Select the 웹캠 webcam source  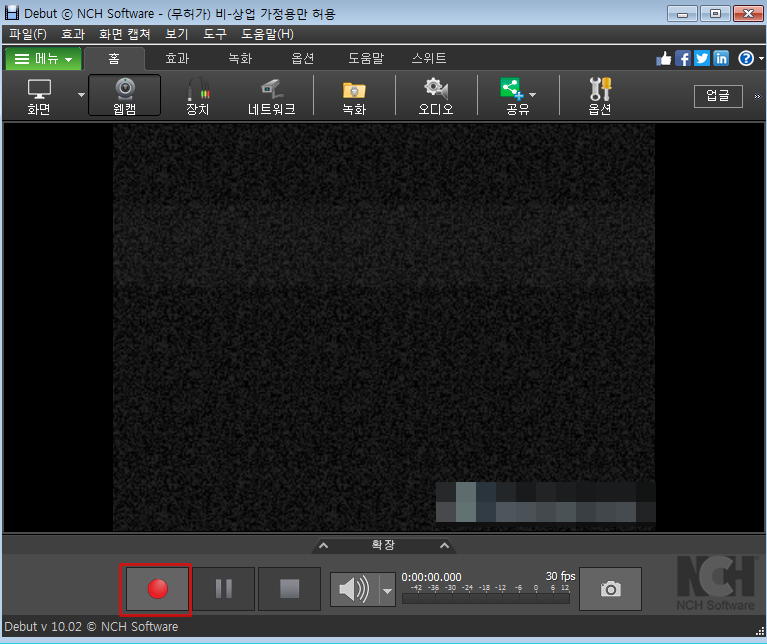(125, 96)
